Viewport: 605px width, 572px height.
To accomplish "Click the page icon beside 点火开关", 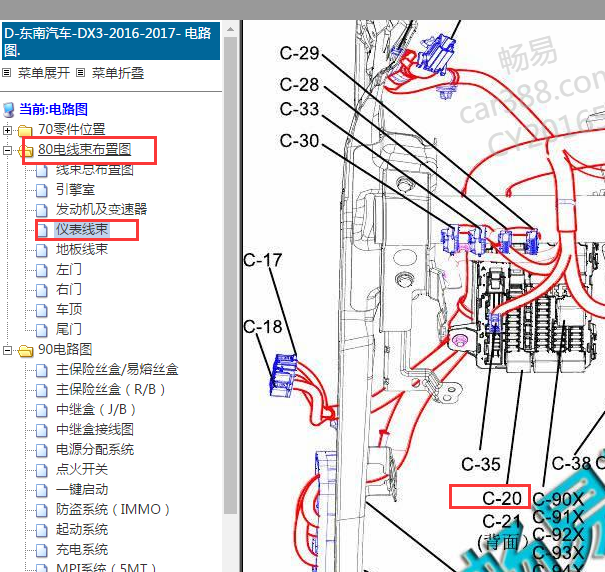I will [x=42, y=470].
